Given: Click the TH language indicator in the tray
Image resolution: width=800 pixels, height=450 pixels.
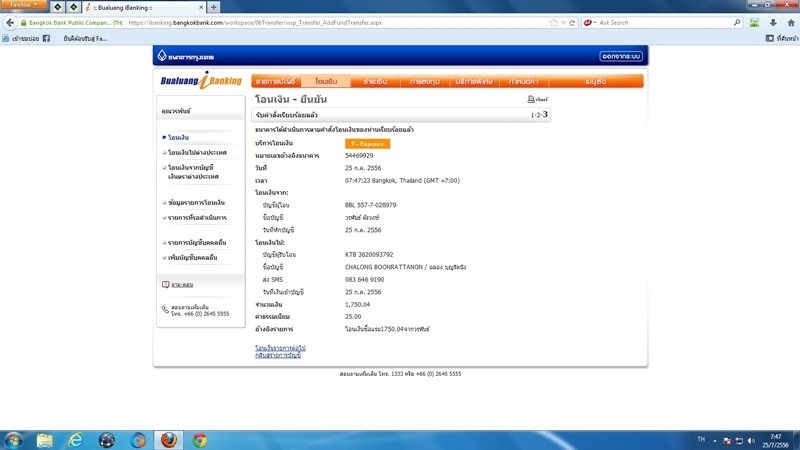Looking at the screenshot, I should click(701, 439).
